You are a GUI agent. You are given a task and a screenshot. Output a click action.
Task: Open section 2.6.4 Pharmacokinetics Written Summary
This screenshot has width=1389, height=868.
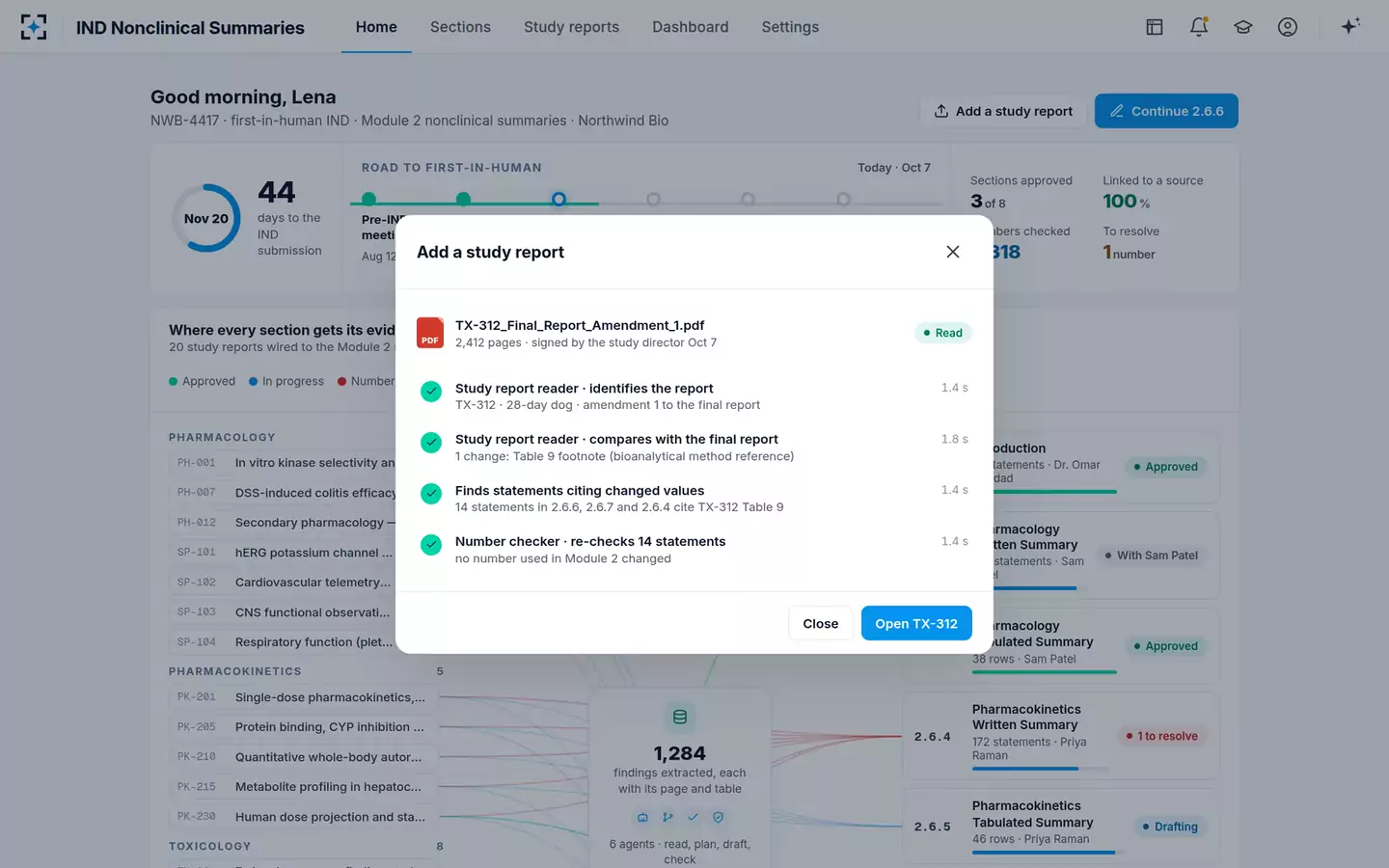(x=1061, y=736)
